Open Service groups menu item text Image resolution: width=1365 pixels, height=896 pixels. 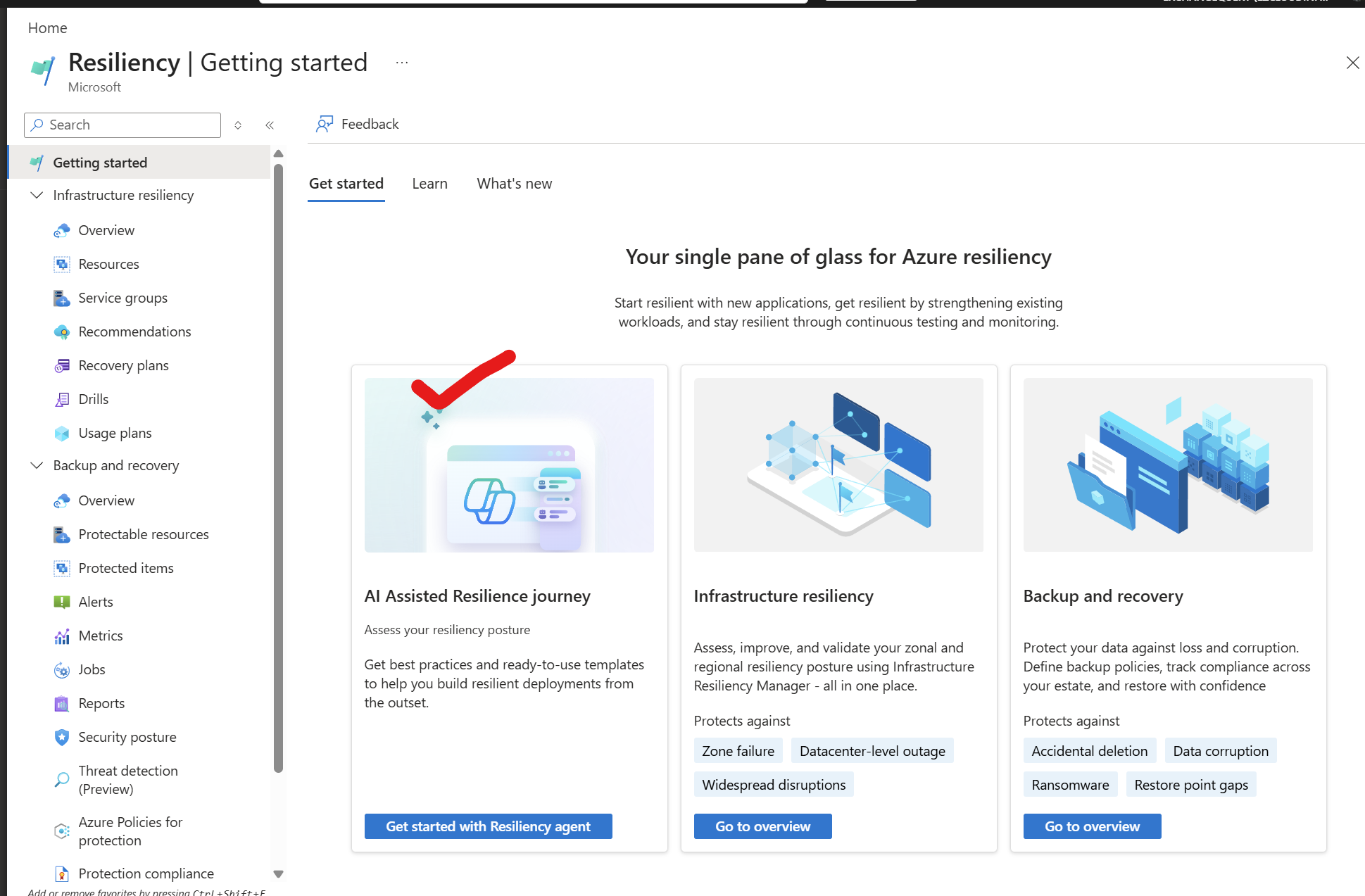coord(123,298)
